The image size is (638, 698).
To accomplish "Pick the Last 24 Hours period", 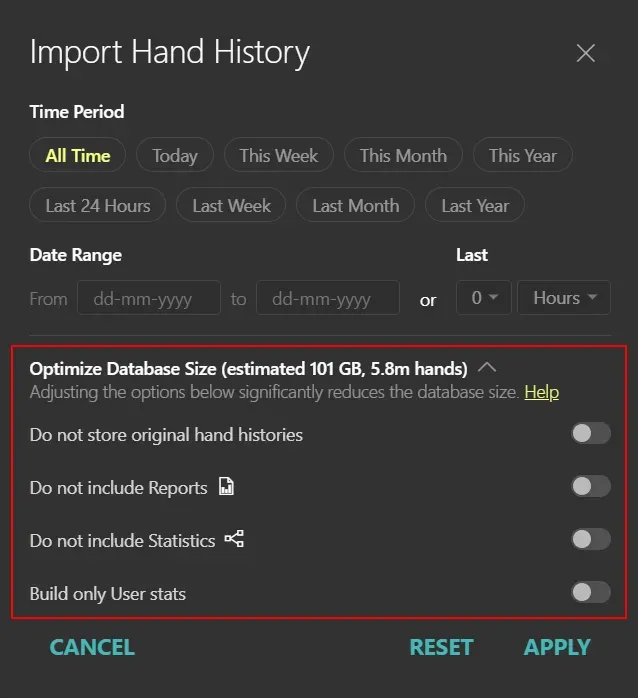I will (98, 206).
